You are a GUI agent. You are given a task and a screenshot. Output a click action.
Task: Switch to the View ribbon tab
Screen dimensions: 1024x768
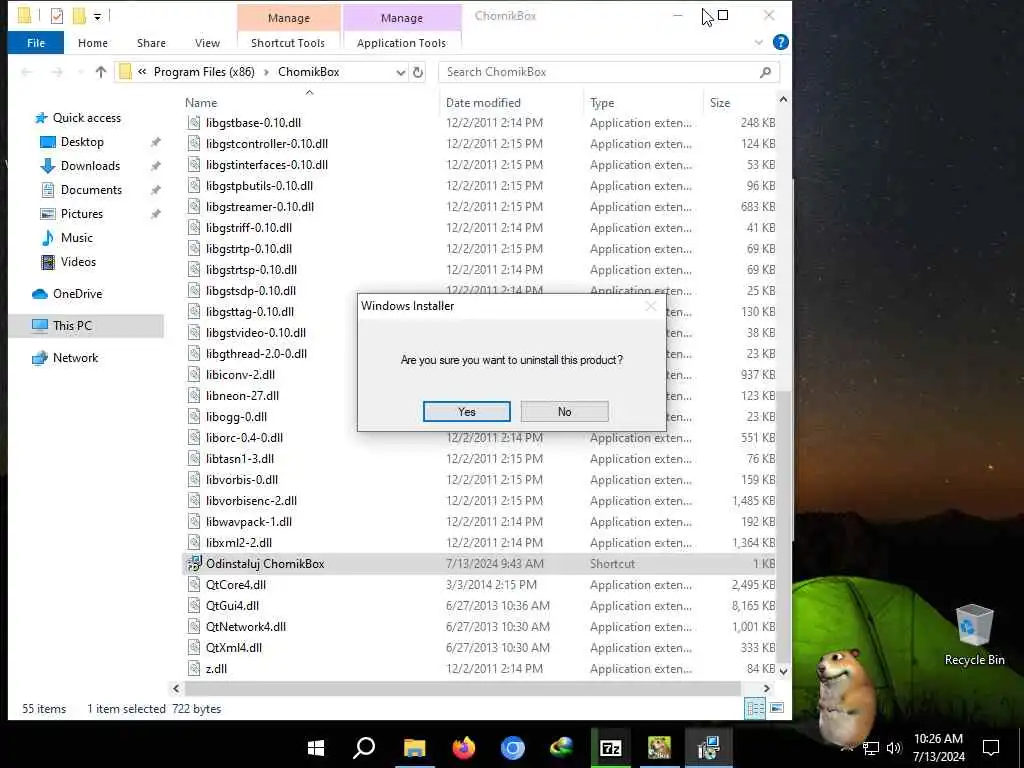click(207, 43)
